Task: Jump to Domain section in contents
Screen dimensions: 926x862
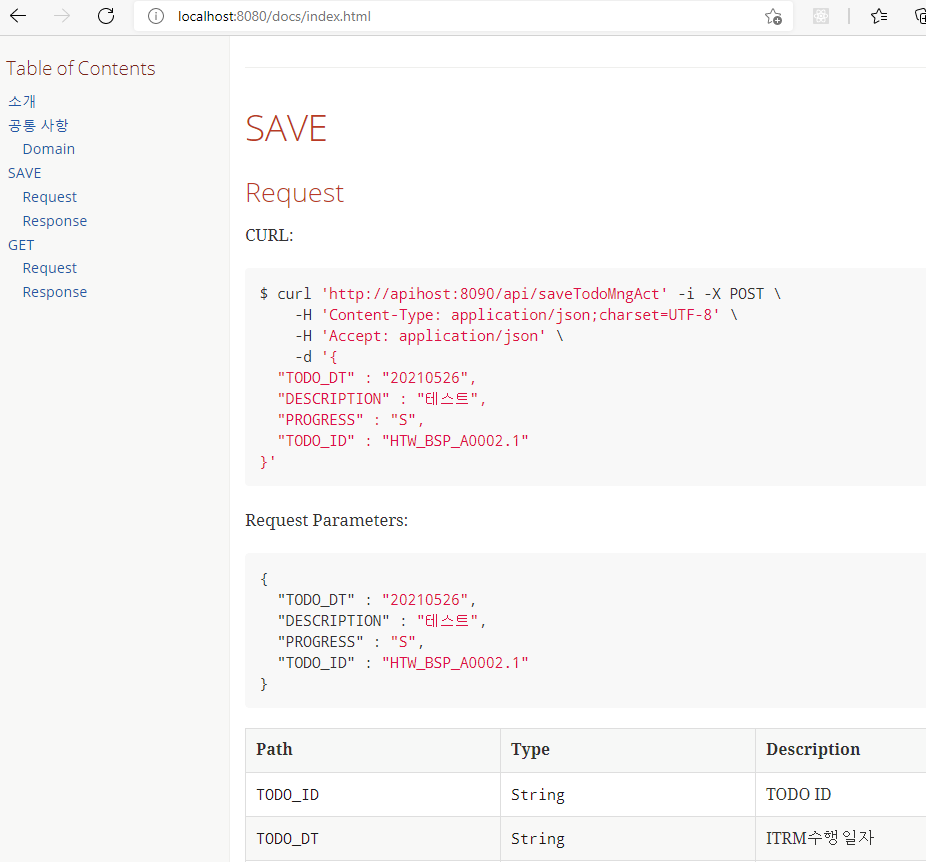Action: click(x=49, y=149)
